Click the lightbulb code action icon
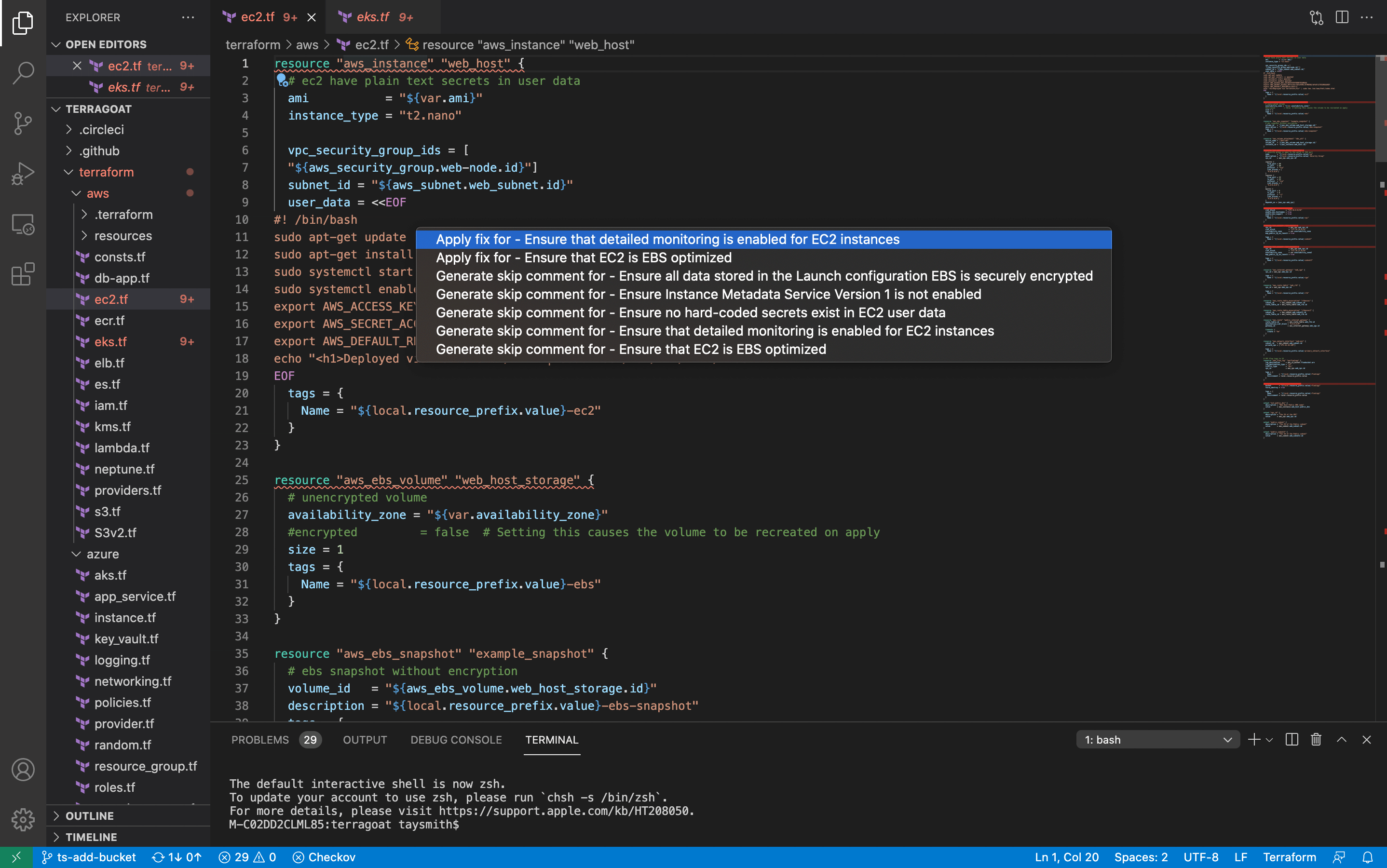This screenshot has width=1387, height=868. coord(281,80)
